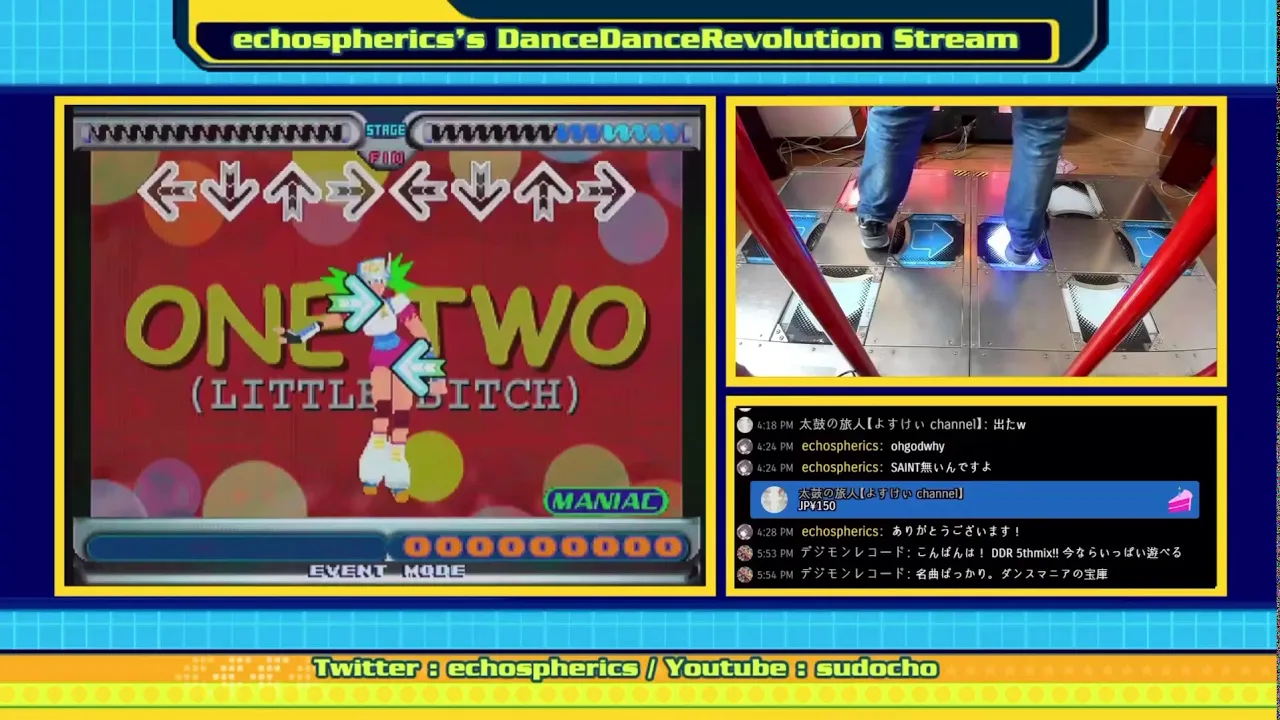The width and height of the screenshot is (1280, 720).
Task: Click player one's right receptor arrow
Action: coord(354,191)
